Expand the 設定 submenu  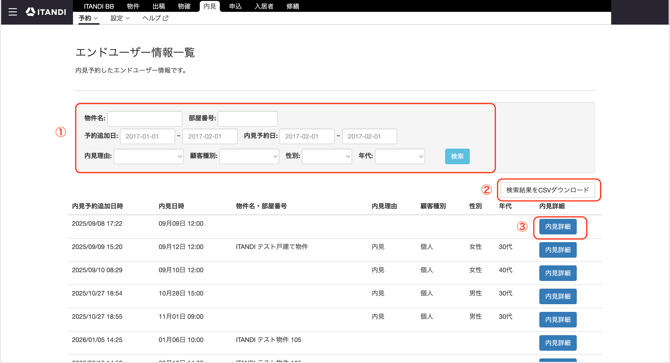(120, 18)
